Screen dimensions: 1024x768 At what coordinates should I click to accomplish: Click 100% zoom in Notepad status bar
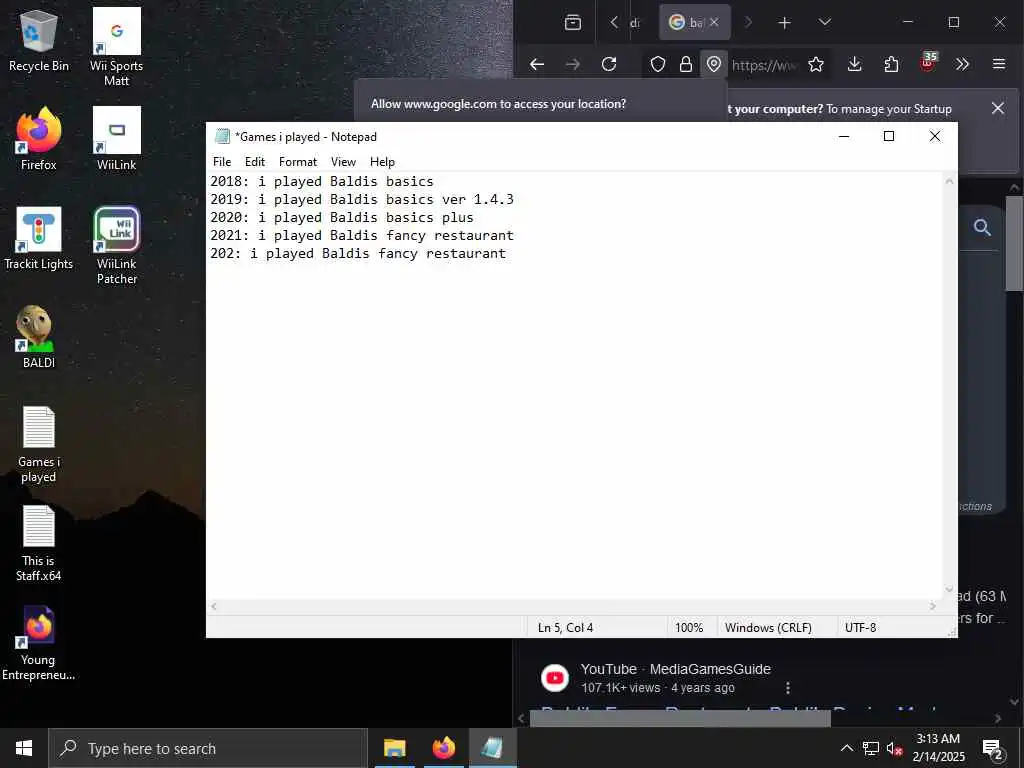(x=689, y=628)
